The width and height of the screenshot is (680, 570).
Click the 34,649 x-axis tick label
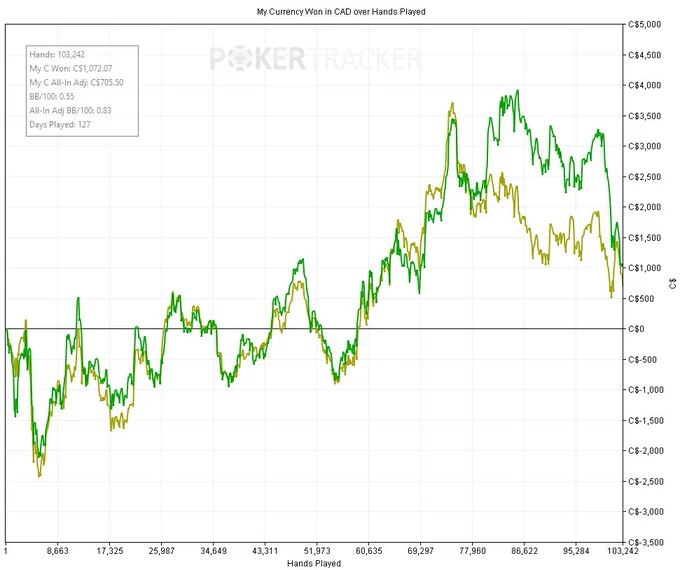point(213,551)
